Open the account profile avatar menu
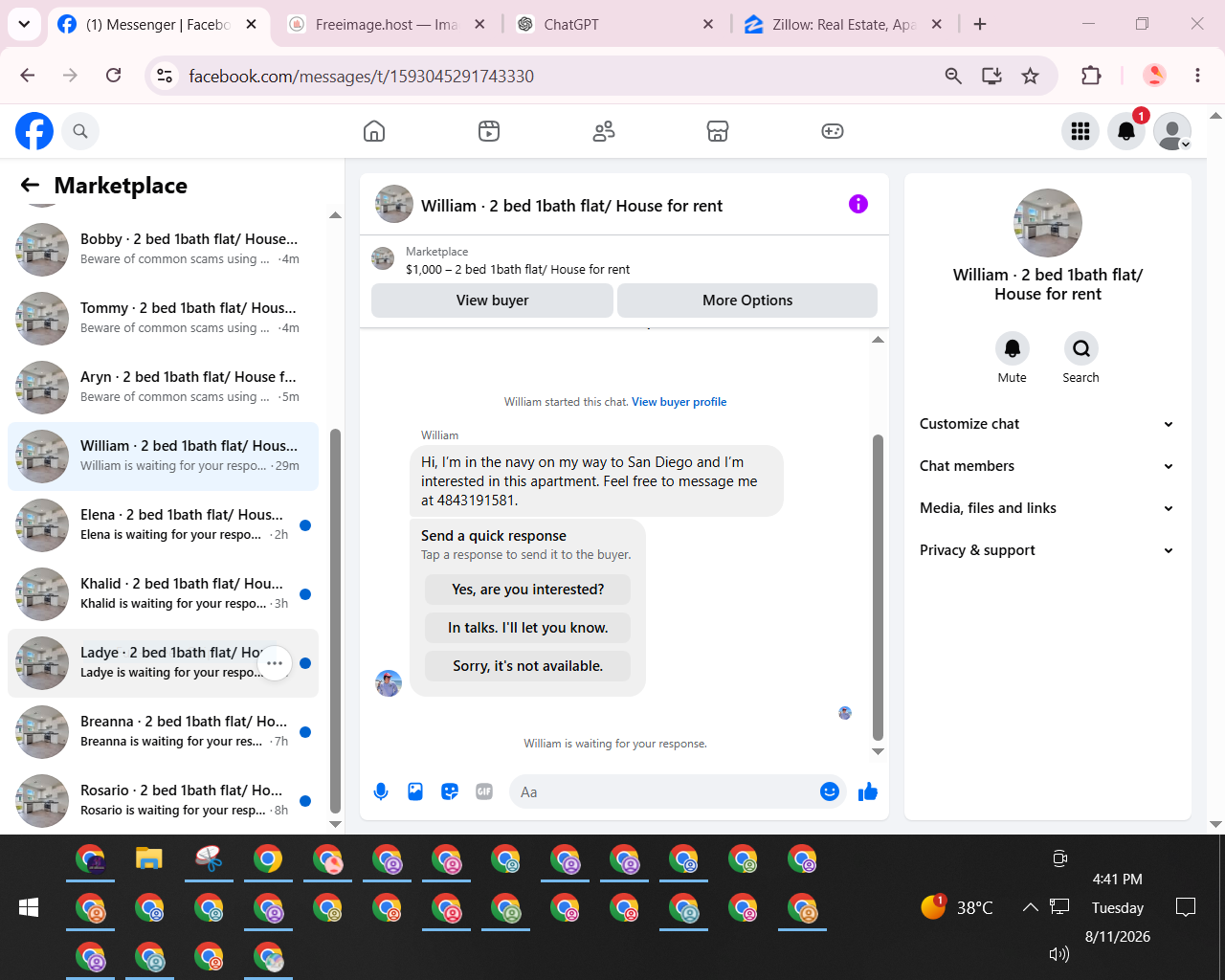This screenshot has height=980, width=1225. (x=1172, y=131)
